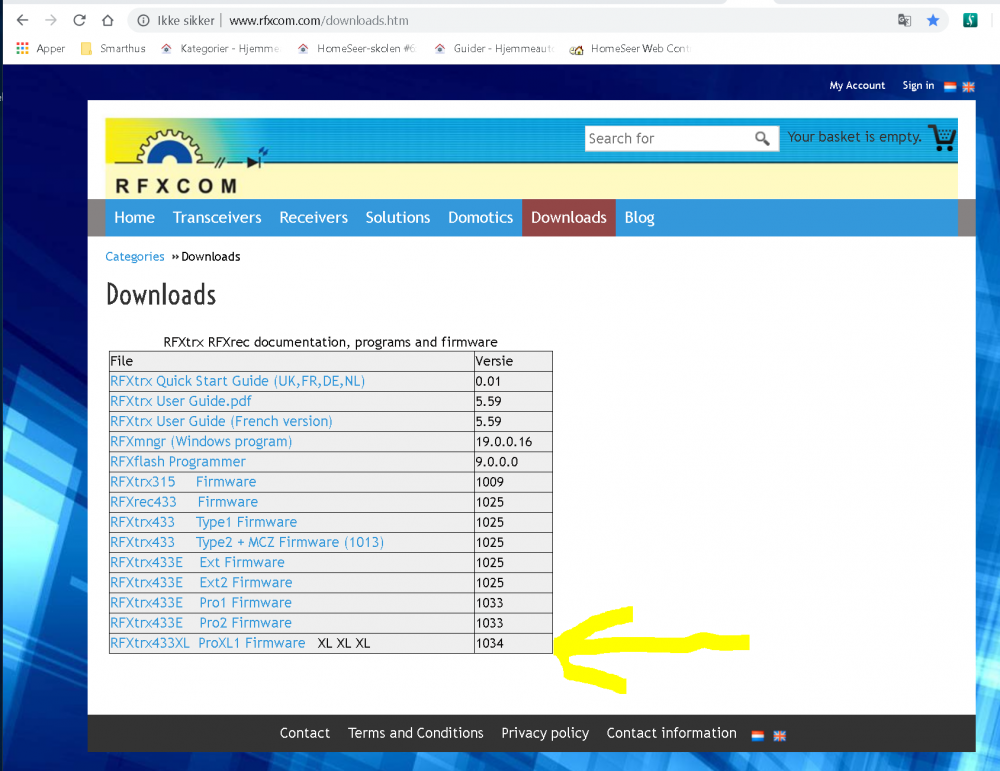The height and width of the screenshot is (771, 1000).
Task: Bookmark page using the star icon
Action: click(933, 20)
